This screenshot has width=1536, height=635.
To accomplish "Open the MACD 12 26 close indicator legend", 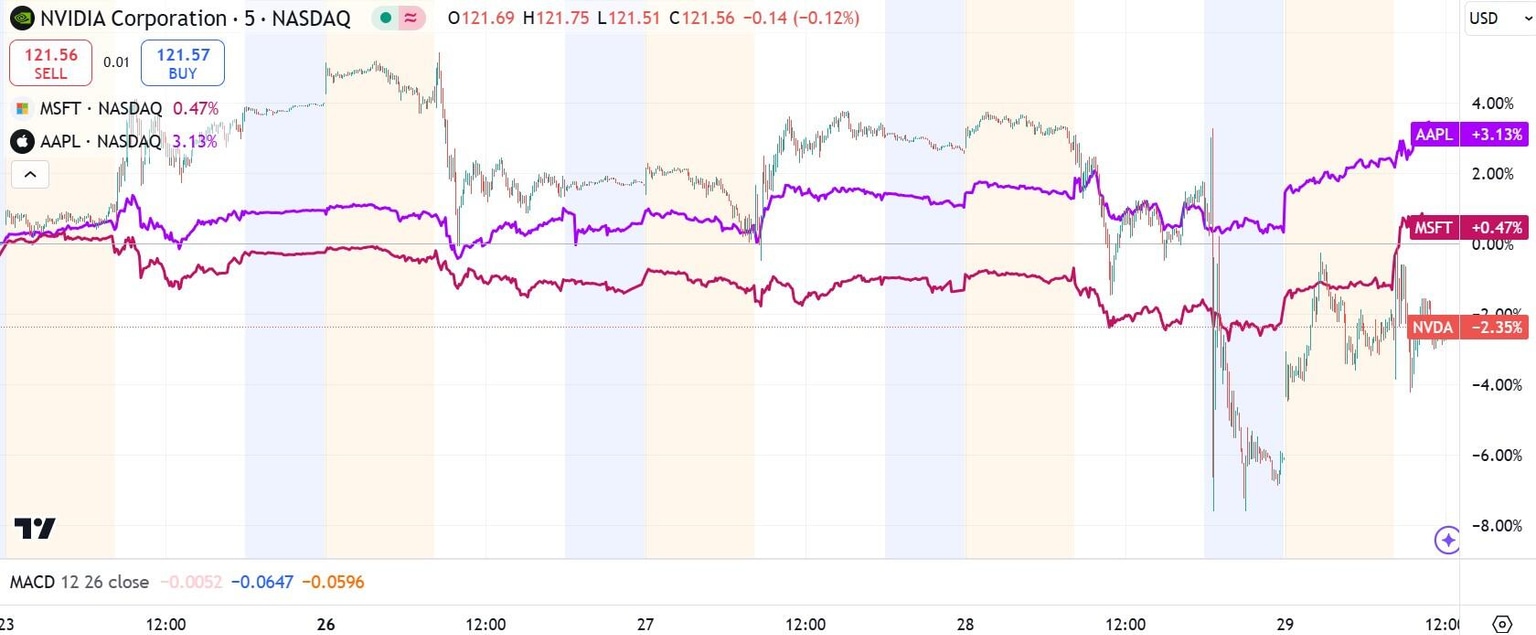I will pos(79,582).
